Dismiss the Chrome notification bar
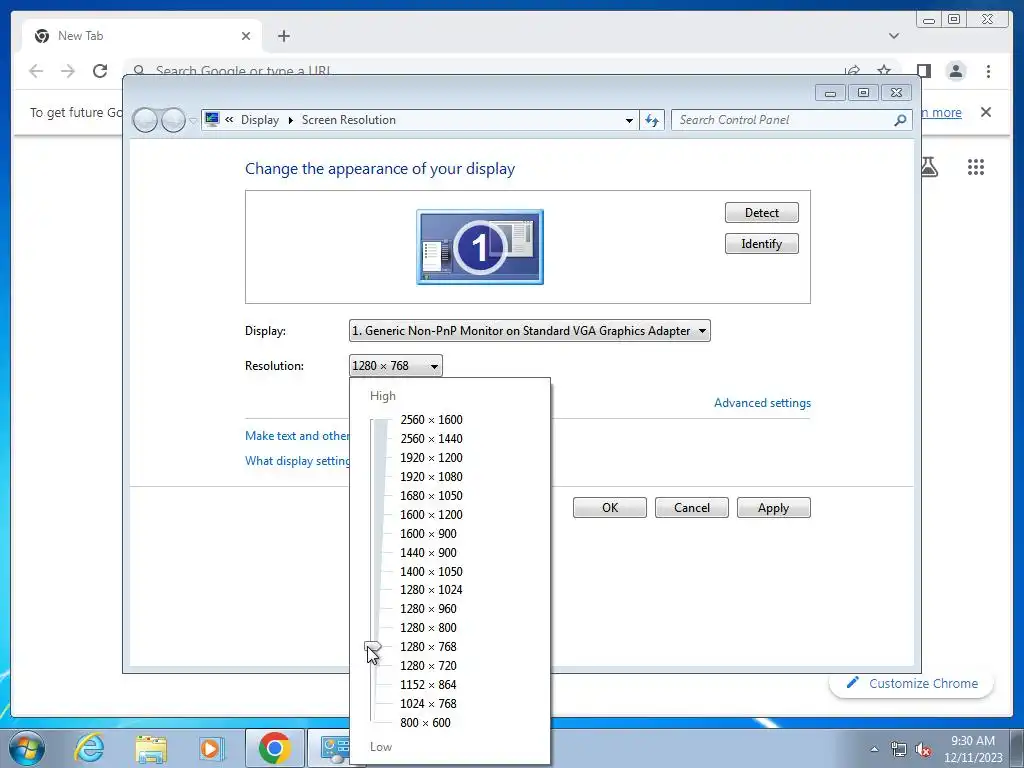Viewport: 1024px width, 768px height. click(x=986, y=112)
